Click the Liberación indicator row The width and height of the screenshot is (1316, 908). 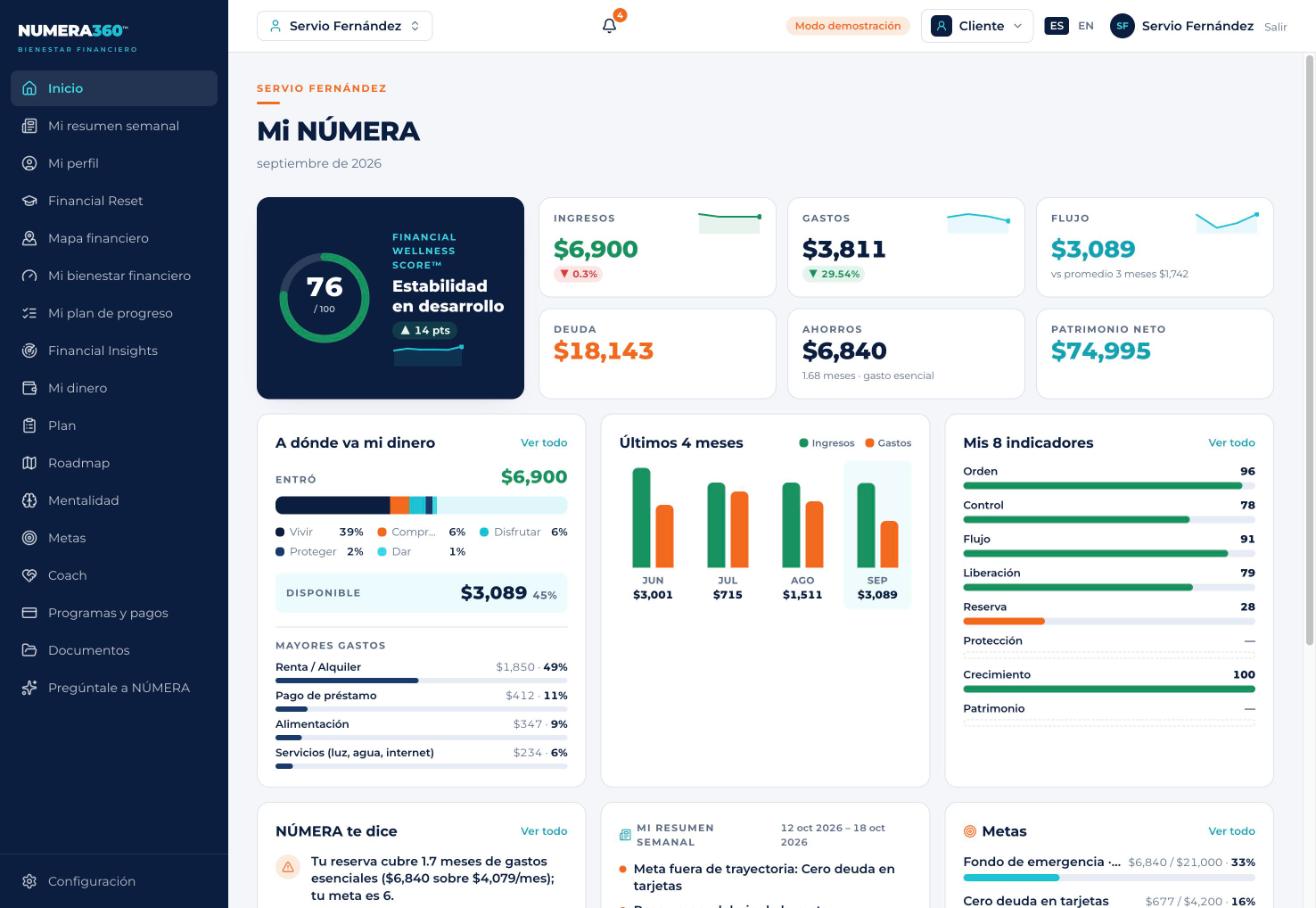point(1109,579)
